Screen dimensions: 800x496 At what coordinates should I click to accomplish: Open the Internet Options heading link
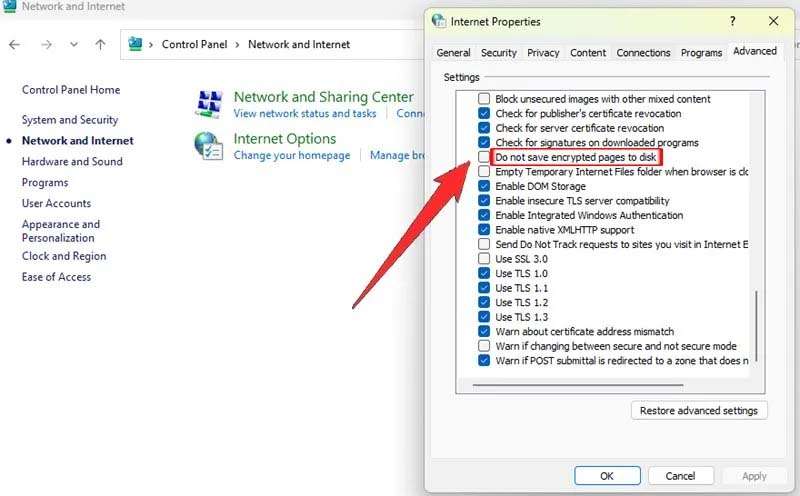click(x=285, y=139)
